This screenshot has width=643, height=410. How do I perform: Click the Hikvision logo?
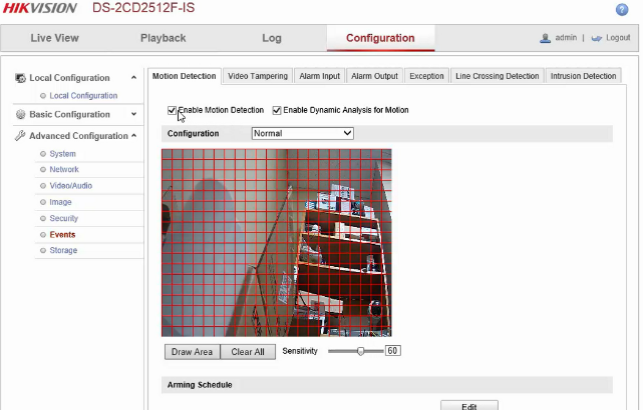40,9
